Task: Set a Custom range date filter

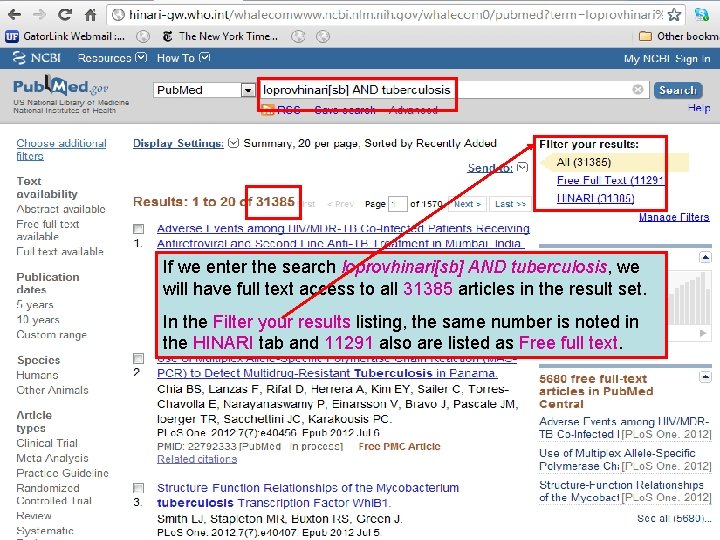Action: 51,335
